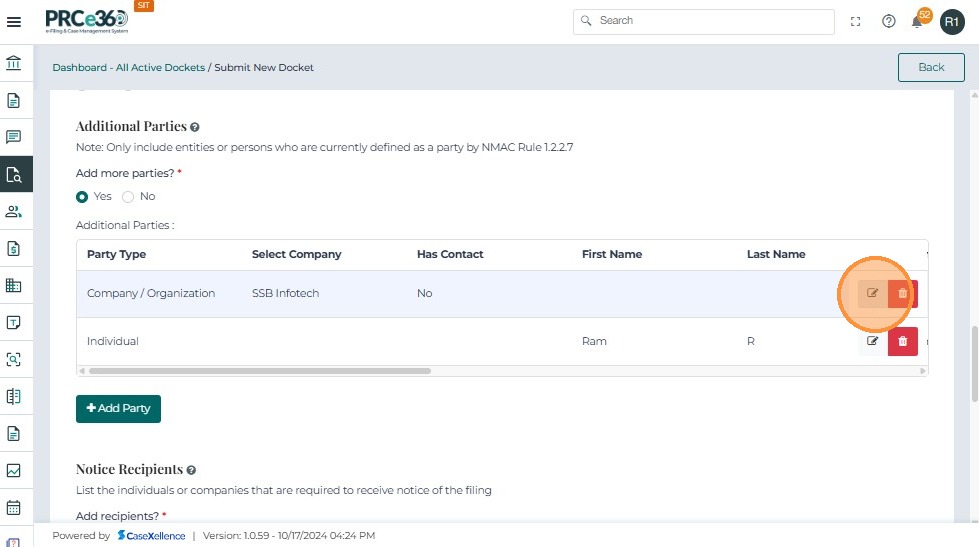Select No for add more parties
The width and height of the screenshot is (979, 547).
click(x=128, y=197)
